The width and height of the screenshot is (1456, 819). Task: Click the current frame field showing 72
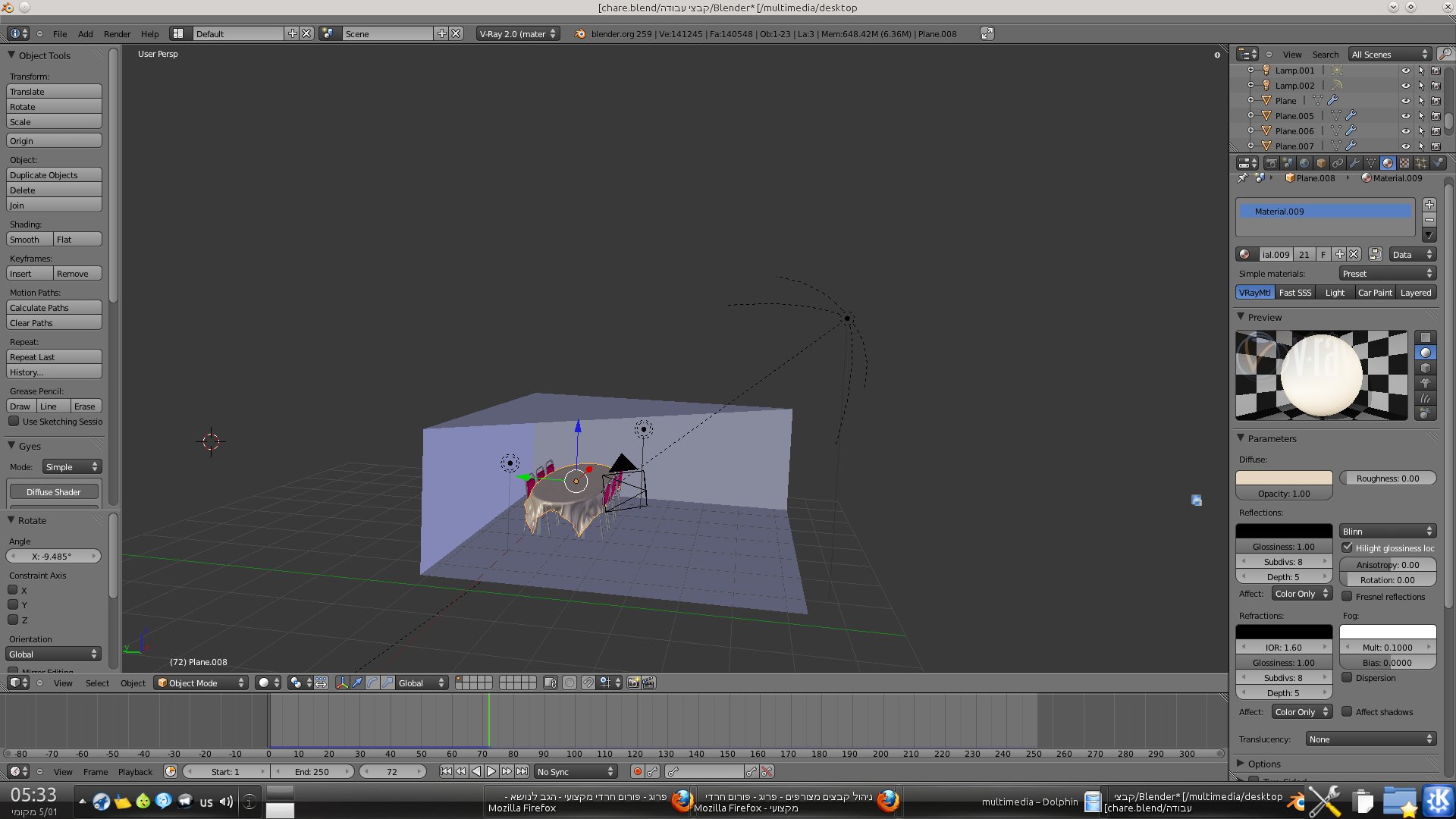tap(392, 772)
